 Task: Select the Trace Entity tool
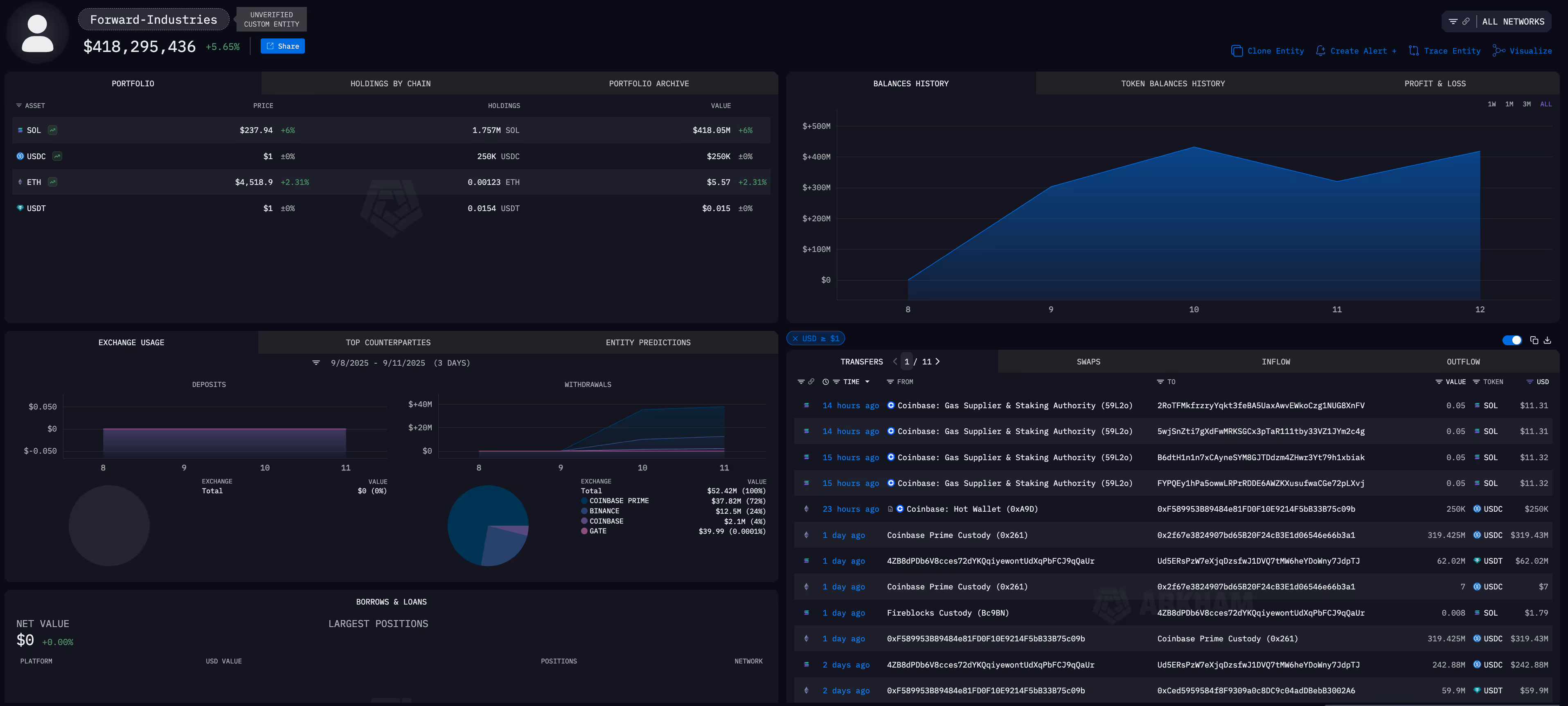point(1413,50)
